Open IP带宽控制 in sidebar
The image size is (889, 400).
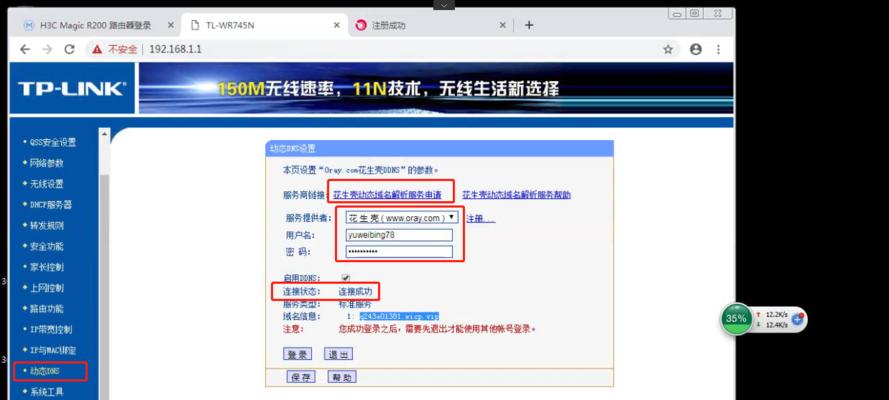pyautogui.click(x=50, y=329)
